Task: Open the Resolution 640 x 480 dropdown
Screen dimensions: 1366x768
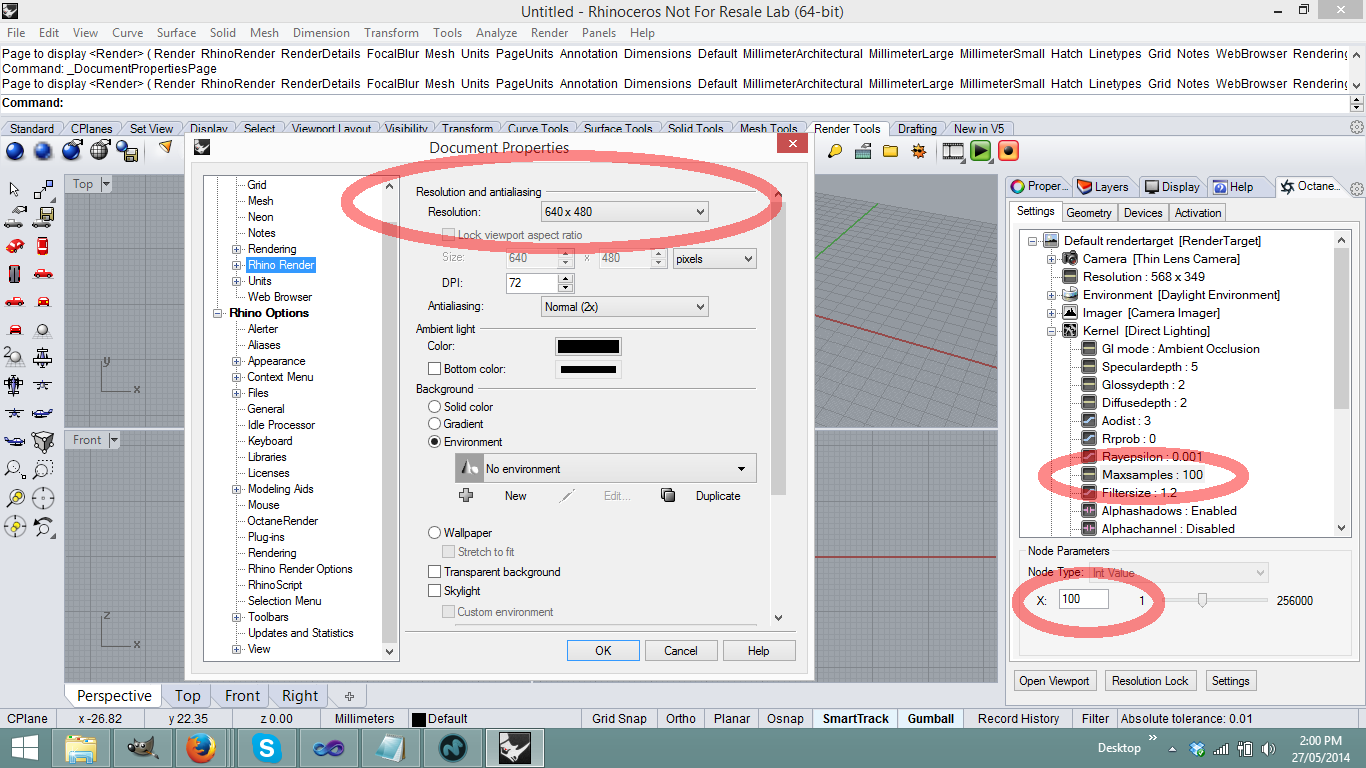Action: point(624,212)
